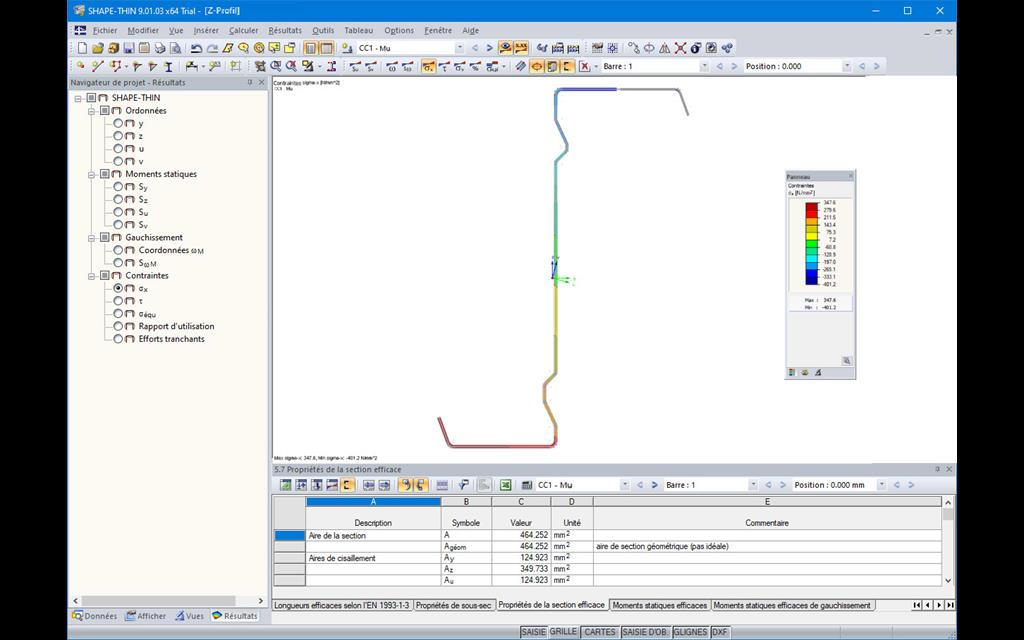Click the Su static moment icon

tap(355, 66)
